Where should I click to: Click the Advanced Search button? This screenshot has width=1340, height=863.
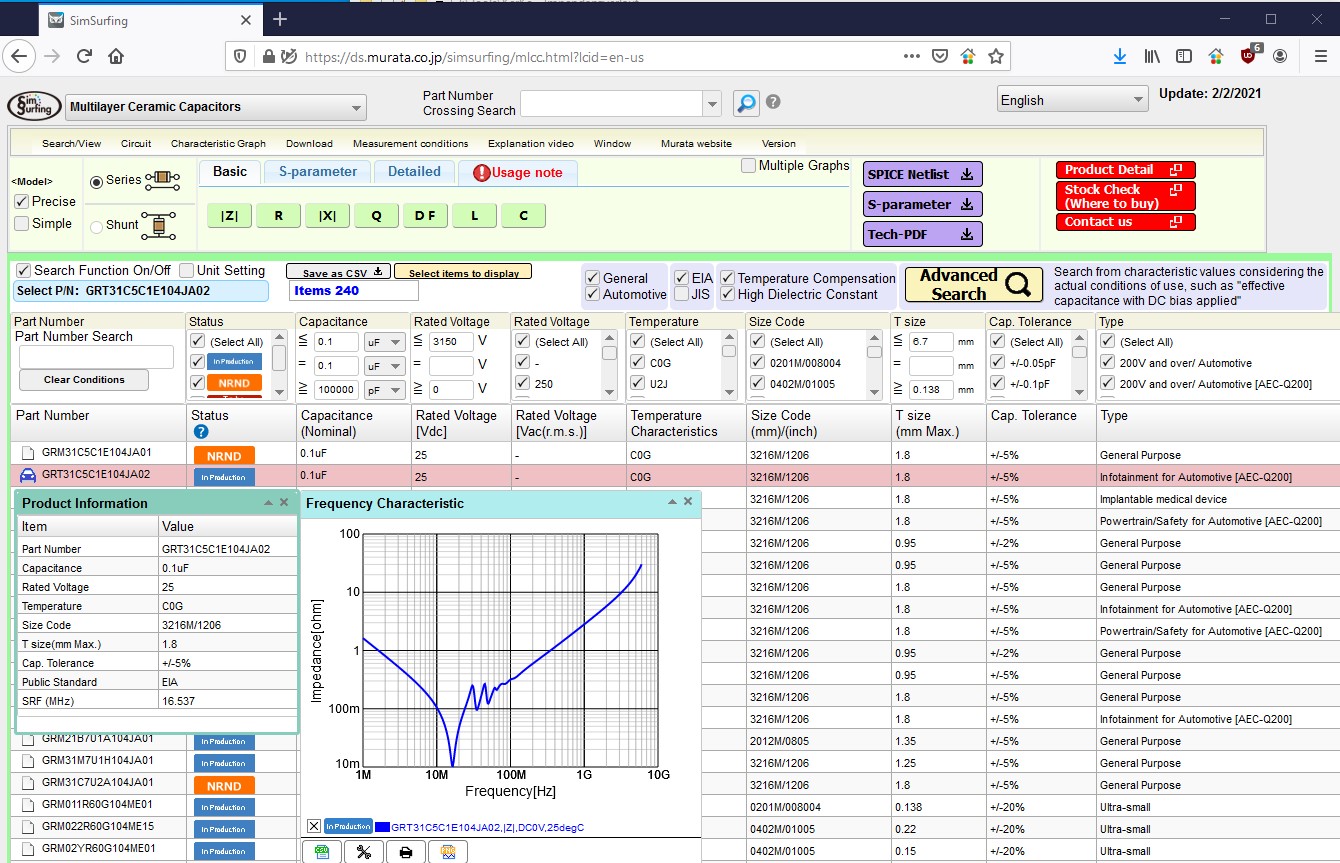[x=974, y=284]
